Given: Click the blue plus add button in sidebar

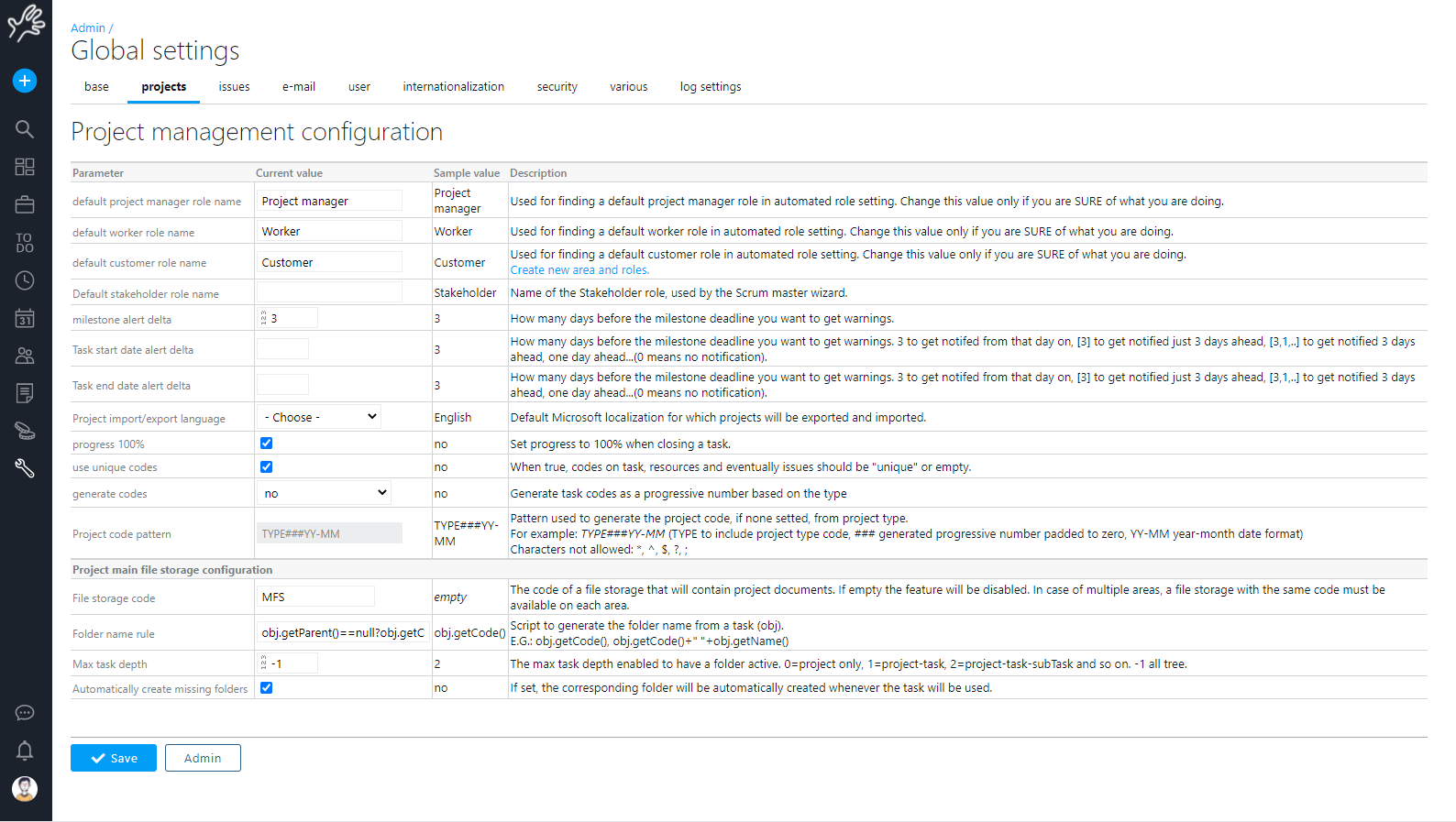Looking at the screenshot, I should 25,81.
